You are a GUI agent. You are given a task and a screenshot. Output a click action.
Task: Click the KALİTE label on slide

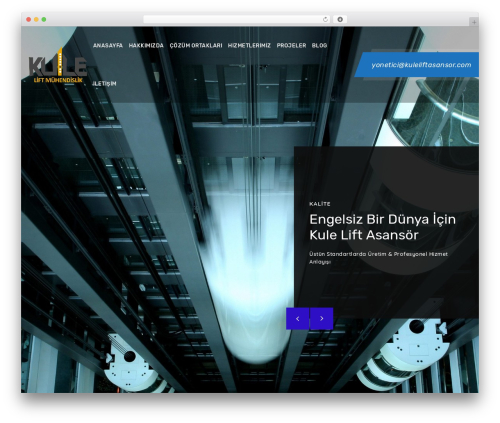coord(320,204)
